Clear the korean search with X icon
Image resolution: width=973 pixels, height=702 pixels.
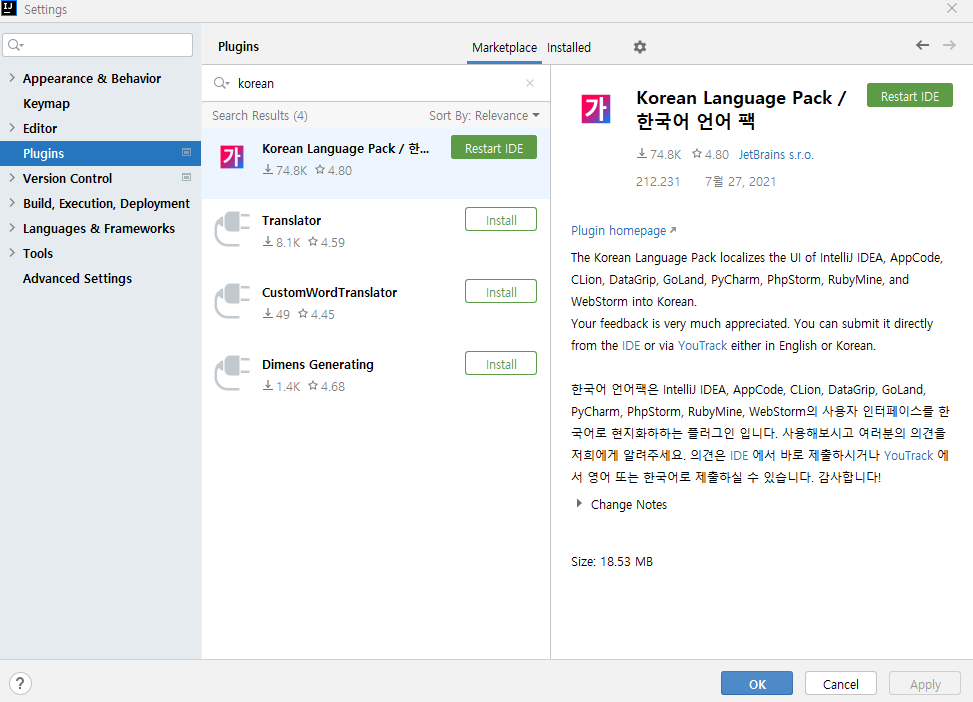[530, 83]
